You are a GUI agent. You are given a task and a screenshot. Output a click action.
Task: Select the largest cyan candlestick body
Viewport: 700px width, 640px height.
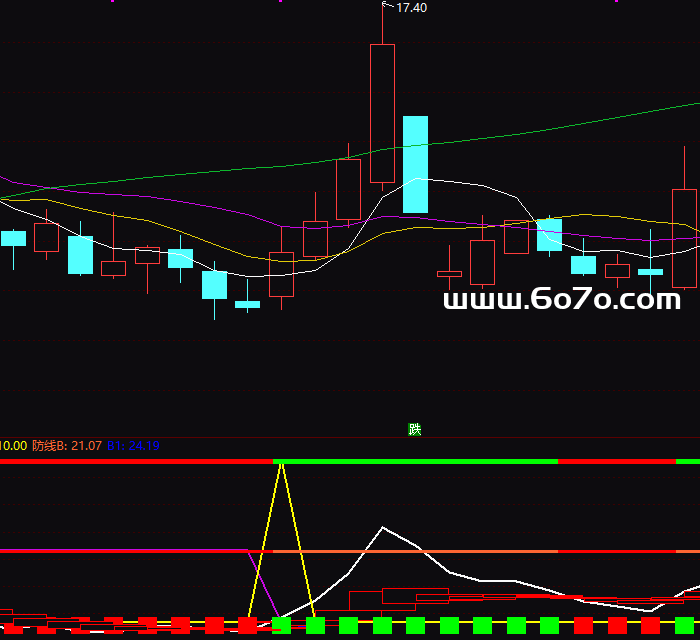415,164
